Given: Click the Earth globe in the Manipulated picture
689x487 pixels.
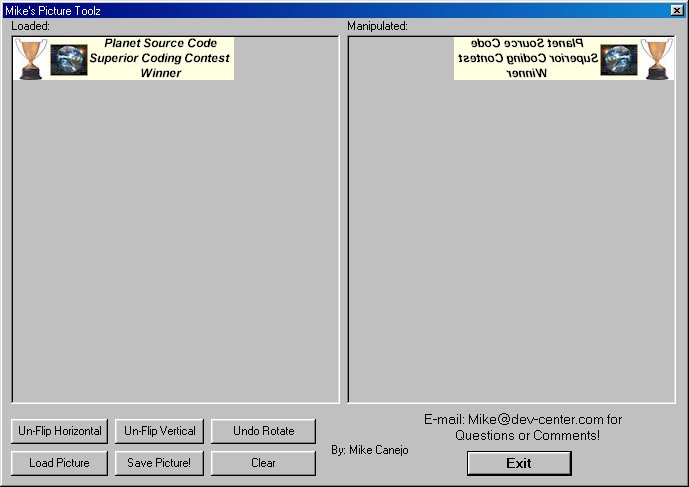Looking at the screenshot, I should click(x=619, y=61).
